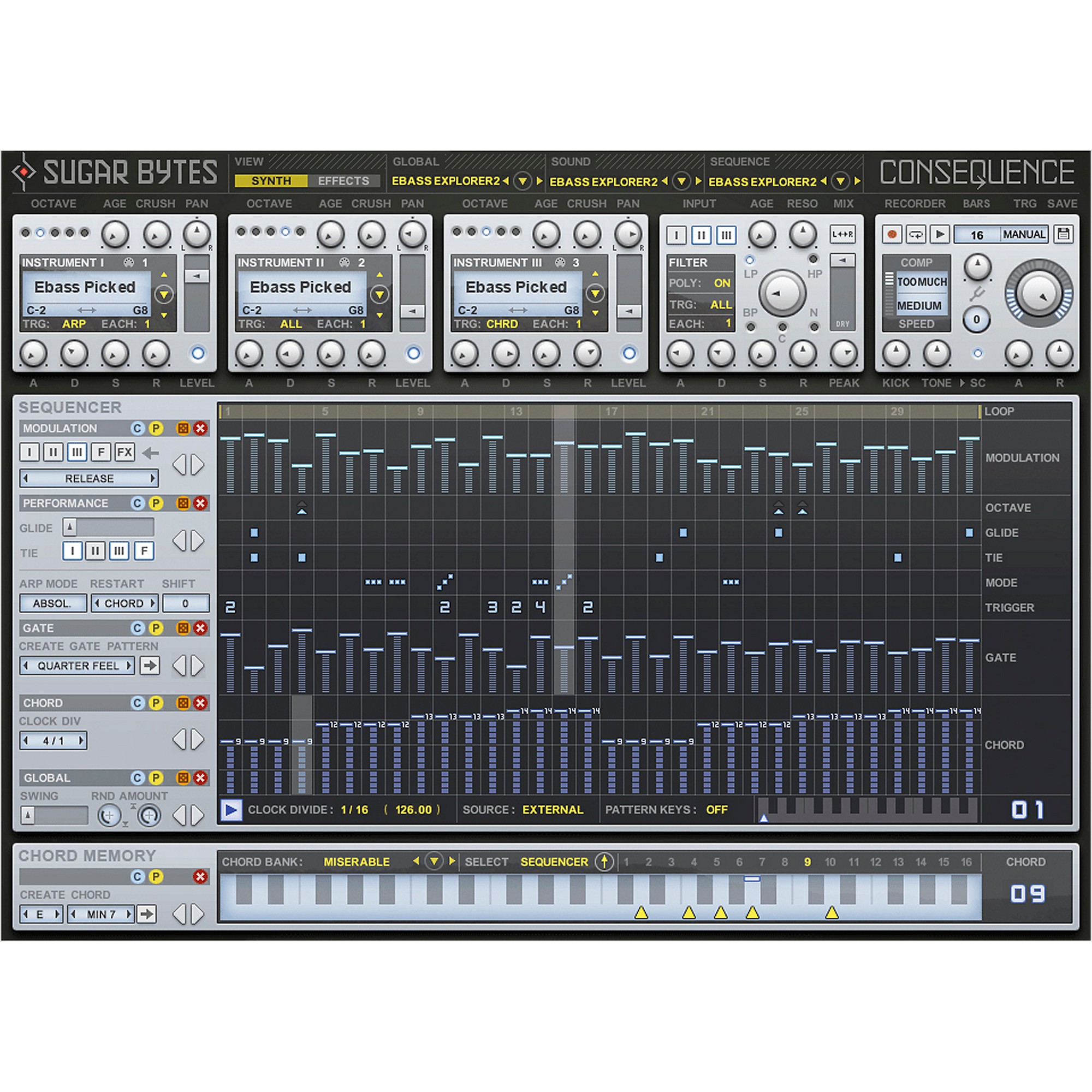This screenshot has width=1092, height=1092.
Task: Click the red X clear icon in the GATE section
Action: [x=201, y=628]
